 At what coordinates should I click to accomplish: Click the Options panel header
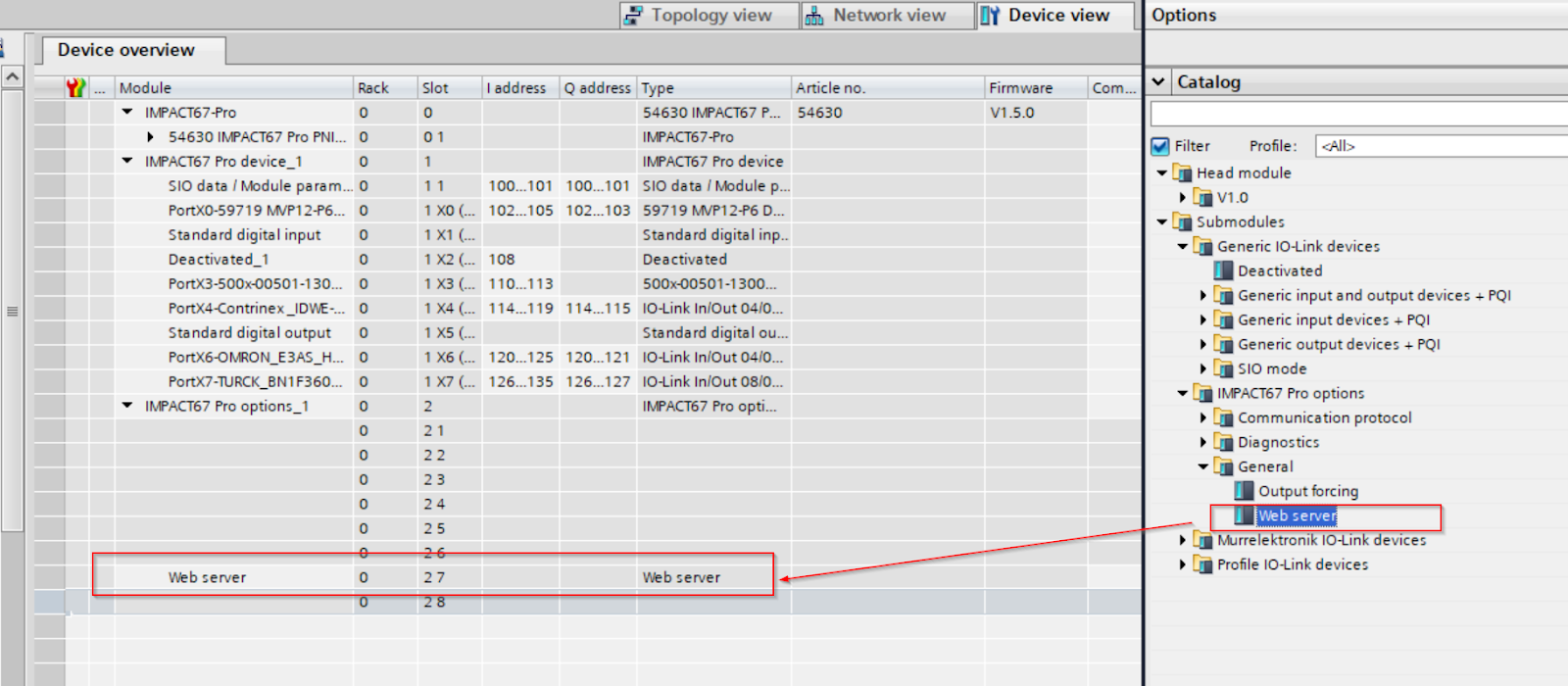click(1357, 16)
